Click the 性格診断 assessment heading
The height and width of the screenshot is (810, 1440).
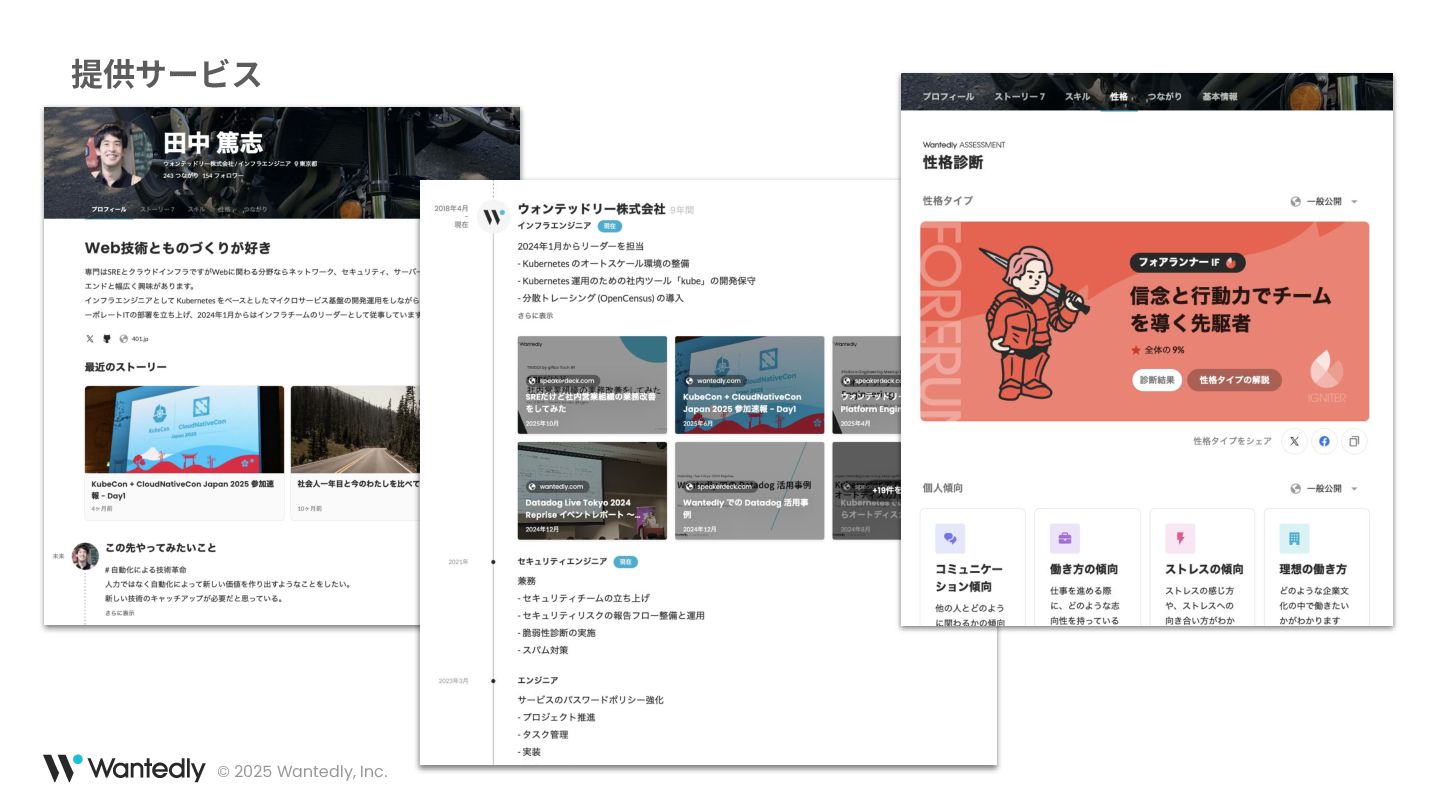953,162
